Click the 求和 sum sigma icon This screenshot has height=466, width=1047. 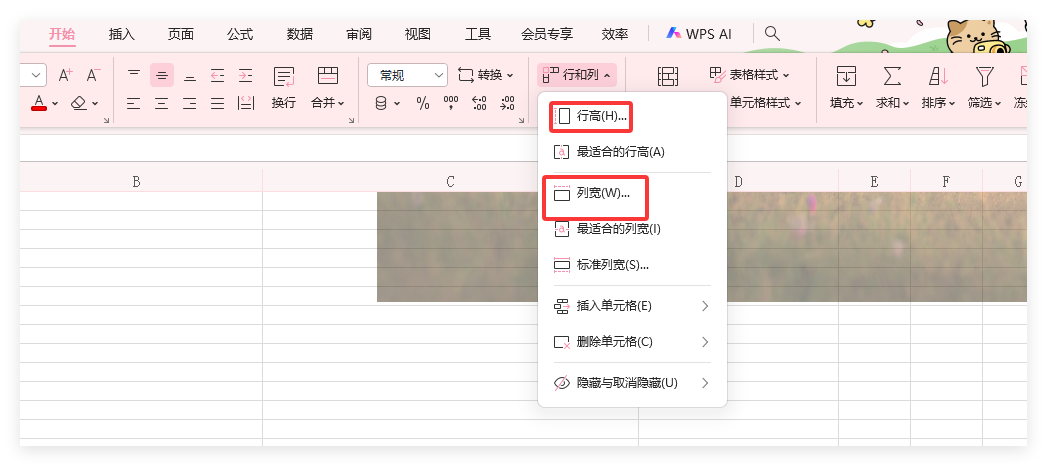click(891, 76)
